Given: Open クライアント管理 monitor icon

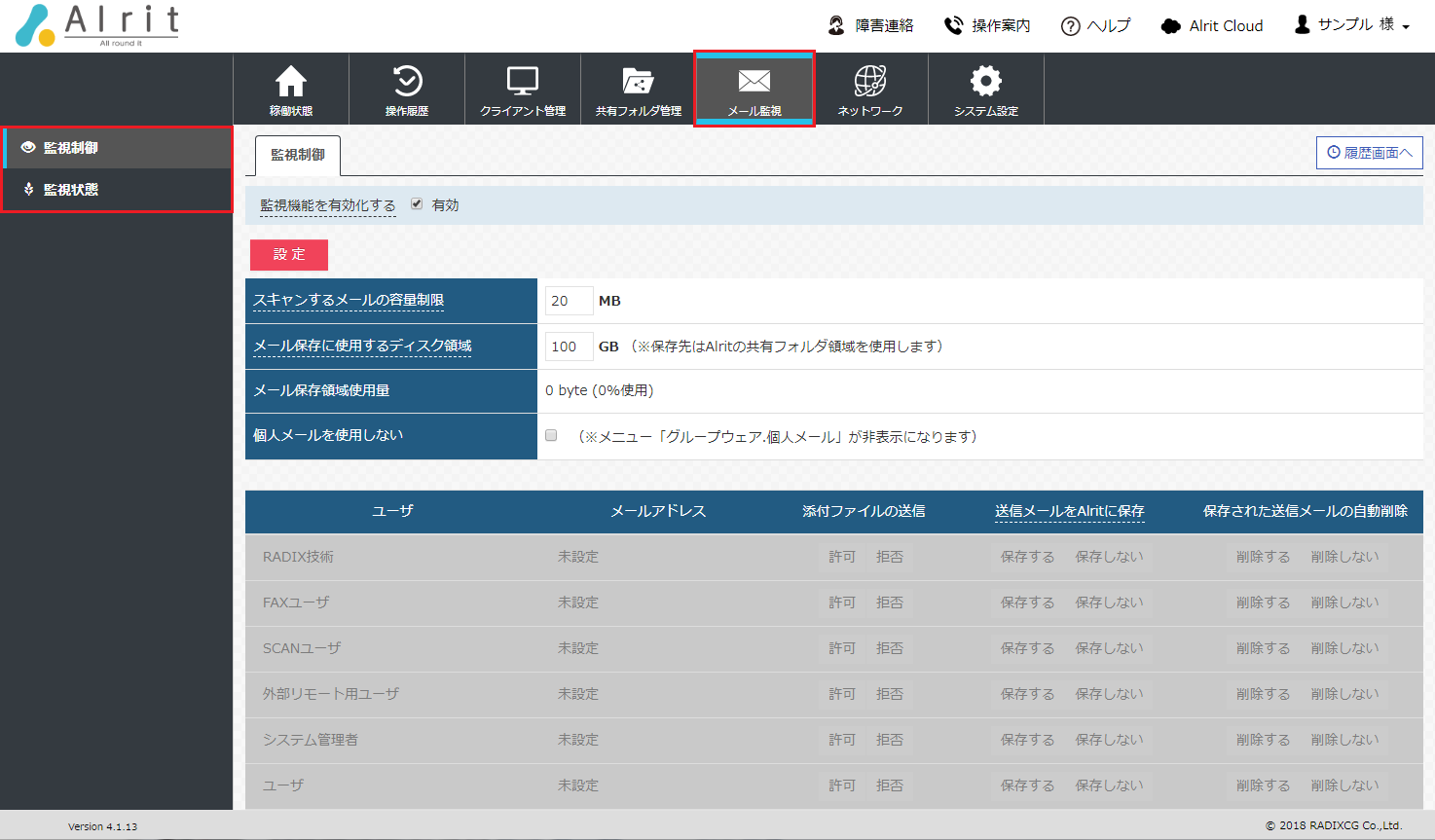Looking at the screenshot, I should click(x=523, y=82).
